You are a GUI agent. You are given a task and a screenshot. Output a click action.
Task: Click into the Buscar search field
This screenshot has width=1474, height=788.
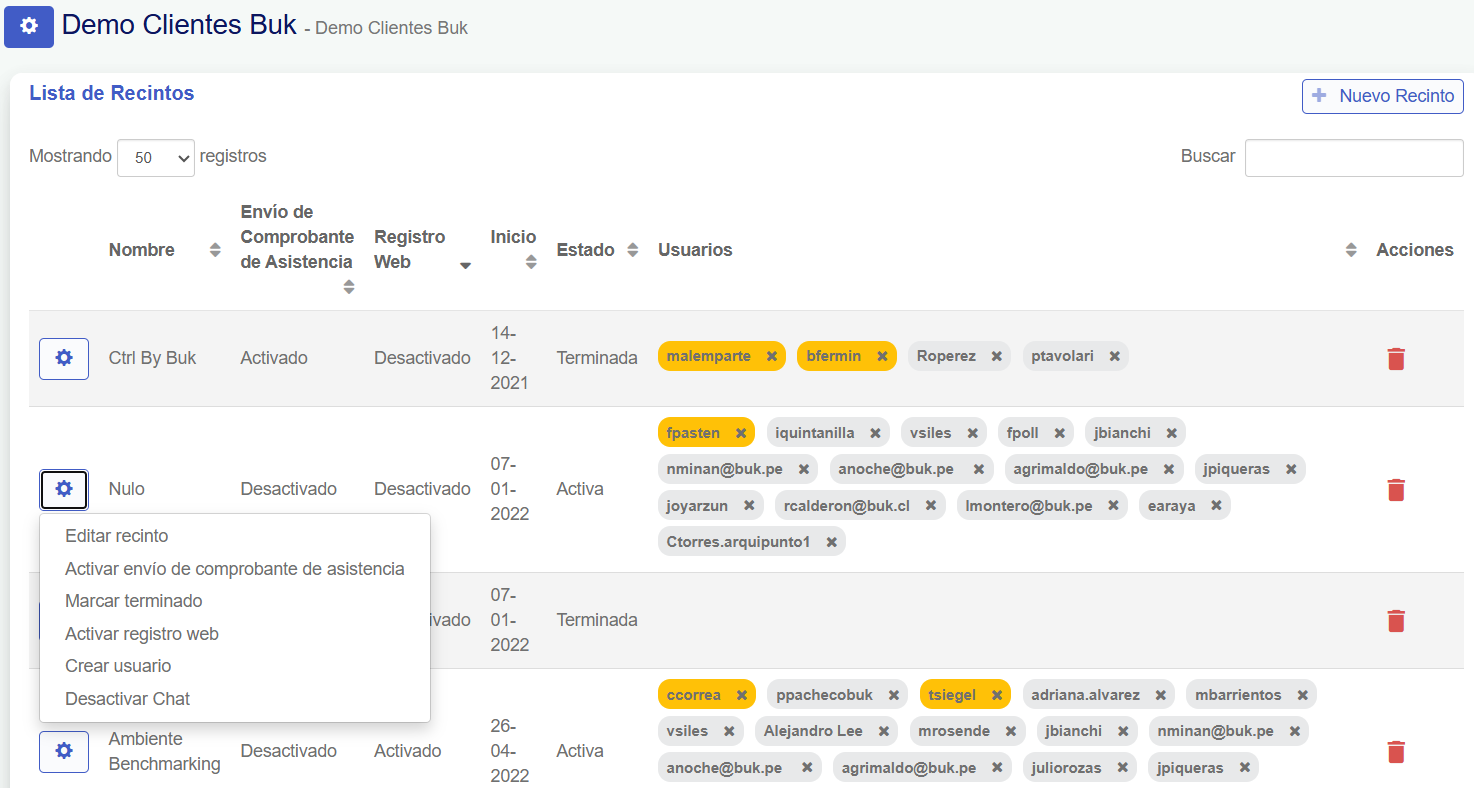[x=1353, y=157]
